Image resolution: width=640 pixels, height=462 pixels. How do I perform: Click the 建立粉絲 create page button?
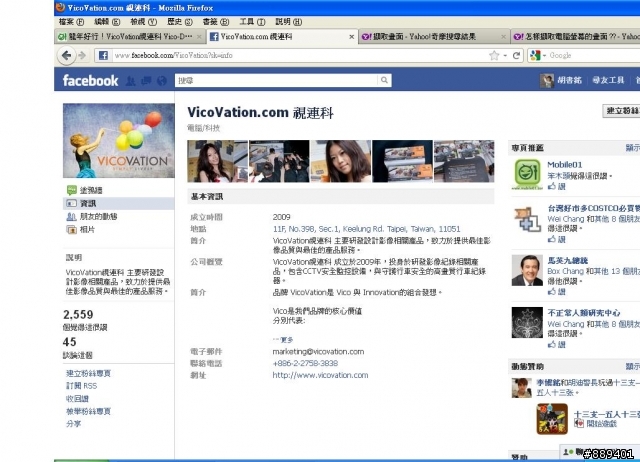click(622, 111)
